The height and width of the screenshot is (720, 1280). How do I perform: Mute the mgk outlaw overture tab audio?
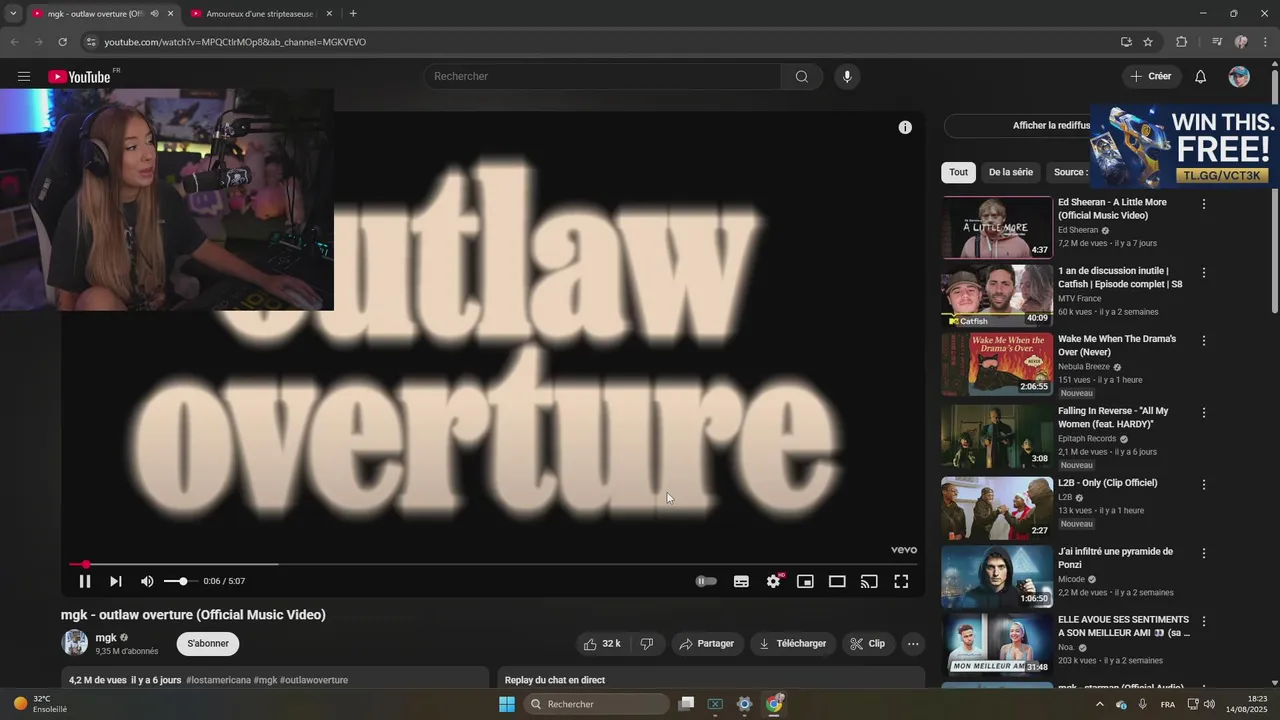tap(154, 14)
